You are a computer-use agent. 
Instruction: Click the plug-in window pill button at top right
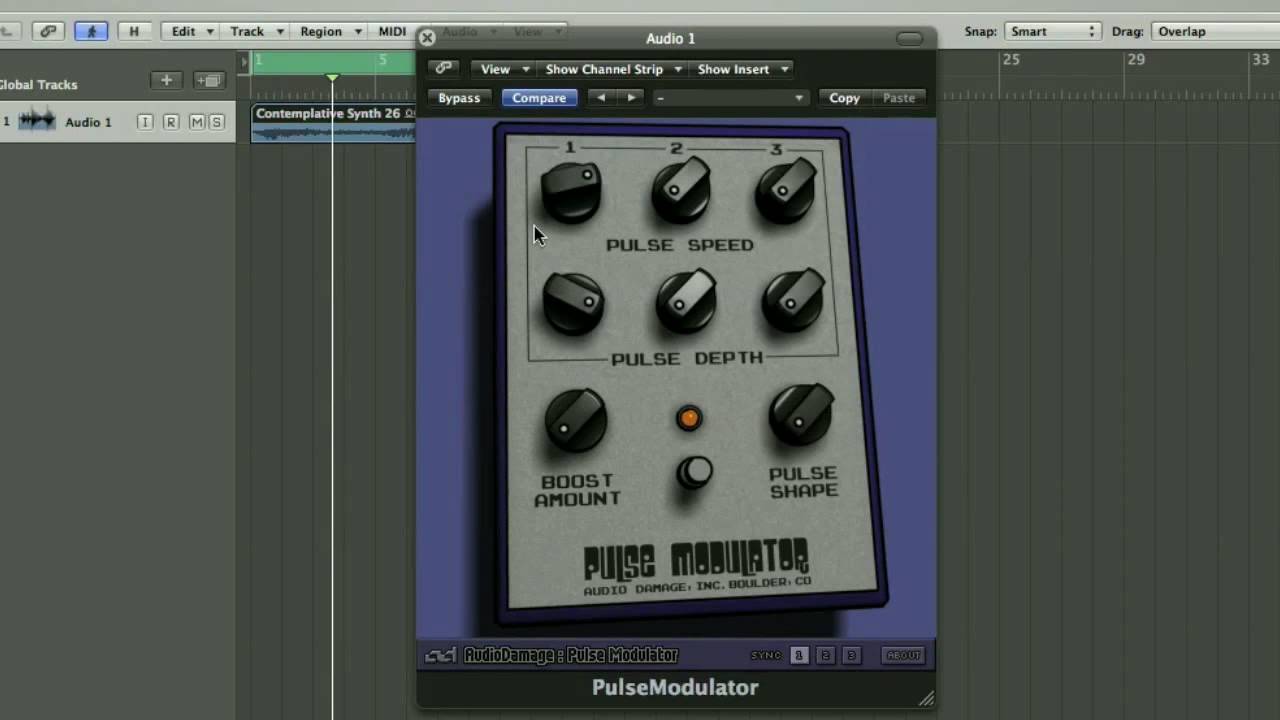[x=909, y=38]
